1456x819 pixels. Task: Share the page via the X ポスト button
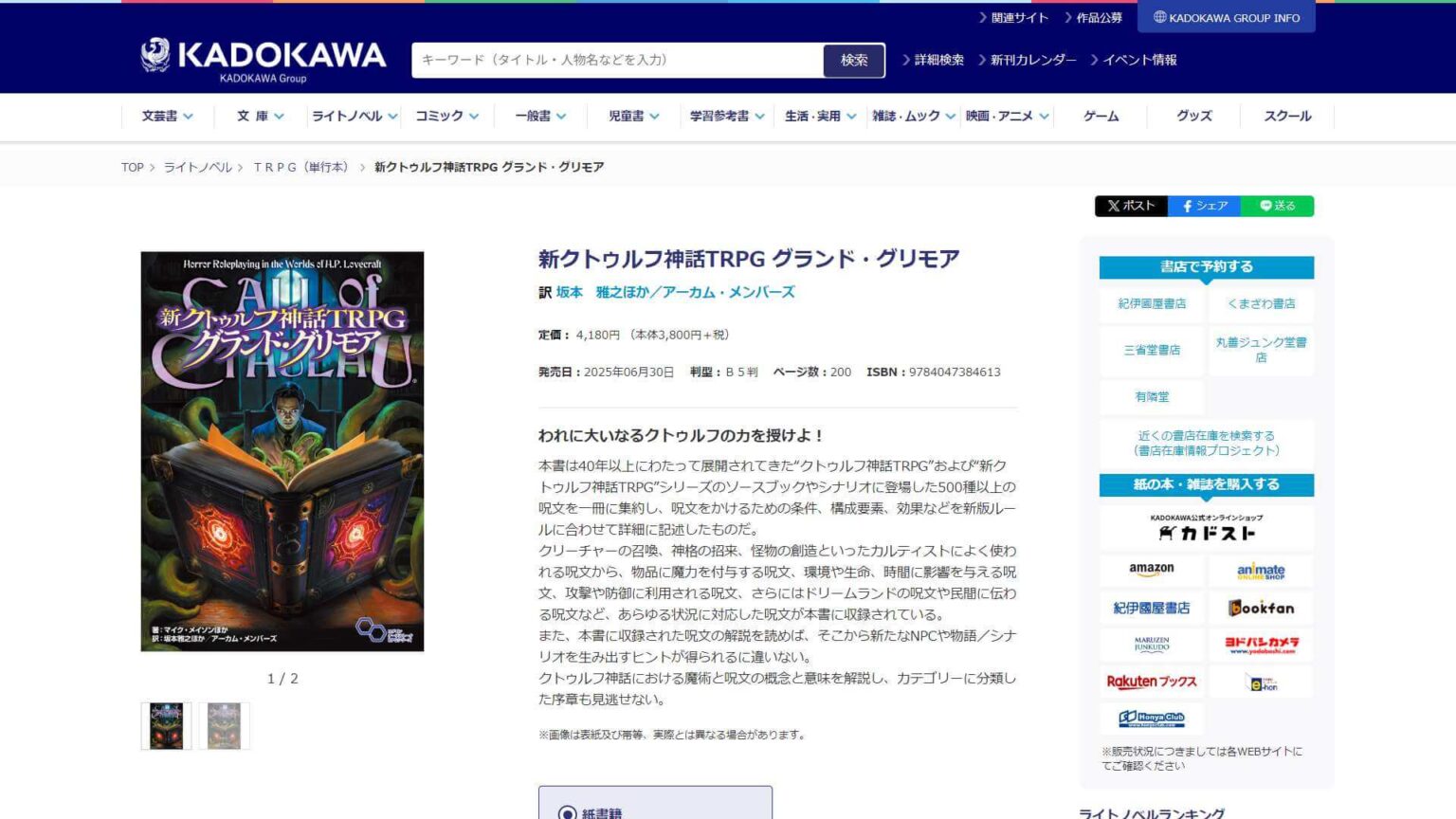pyautogui.click(x=1131, y=206)
